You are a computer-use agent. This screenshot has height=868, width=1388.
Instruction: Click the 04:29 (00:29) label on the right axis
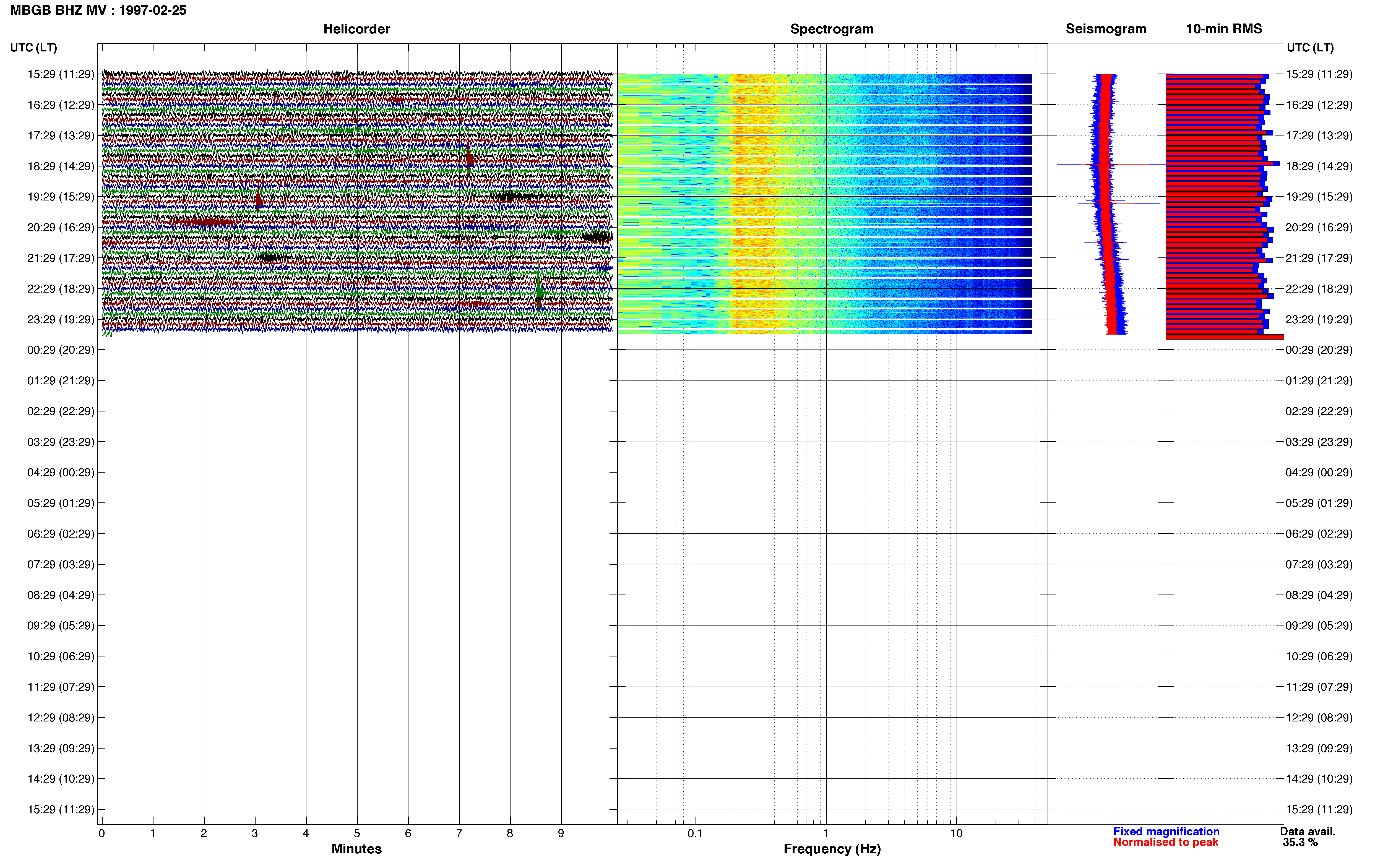coord(1319,473)
